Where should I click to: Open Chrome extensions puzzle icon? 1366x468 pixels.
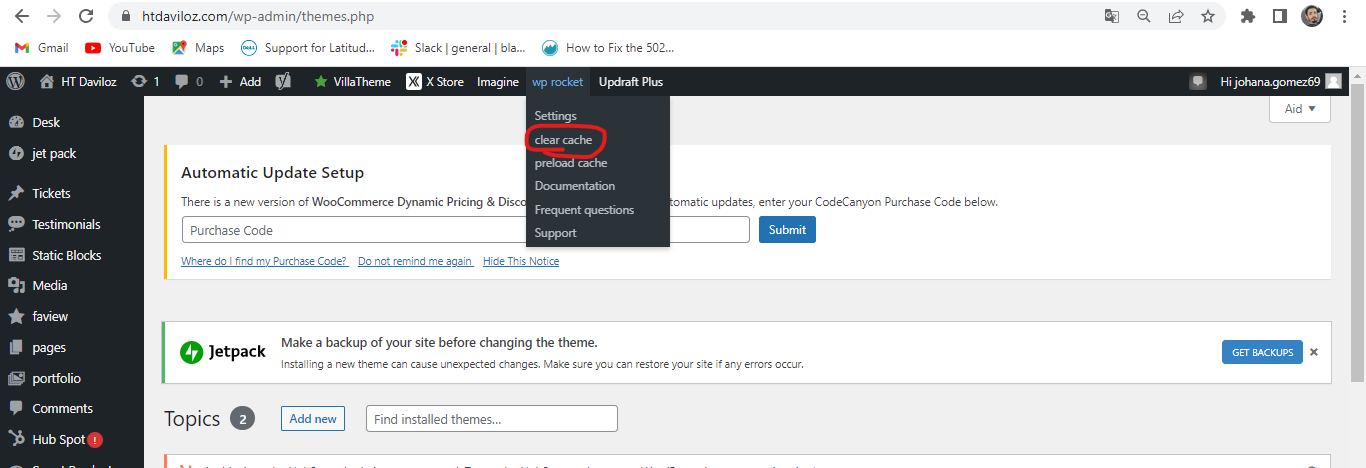click(1247, 16)
